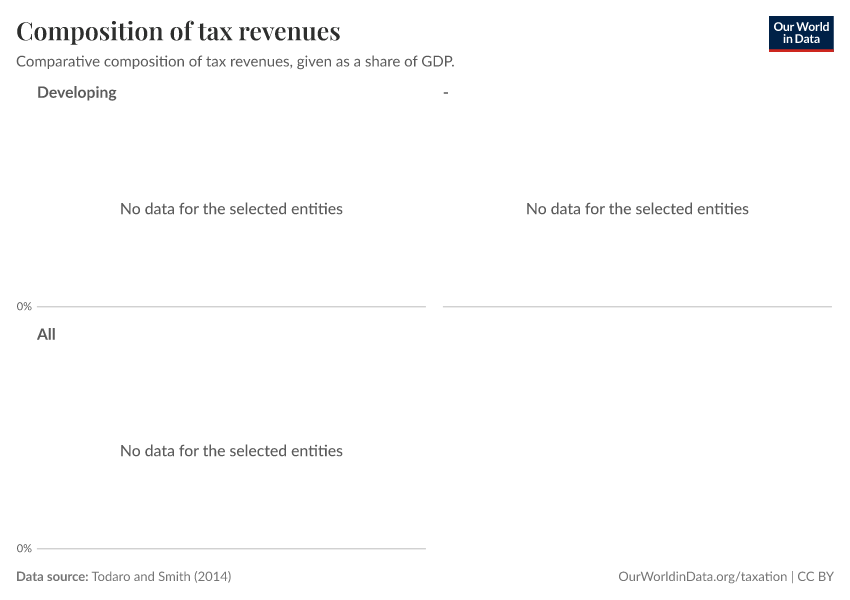Click the 0% axis label under All
This screenshot has height=600, width=850.
tap(24, 548)
